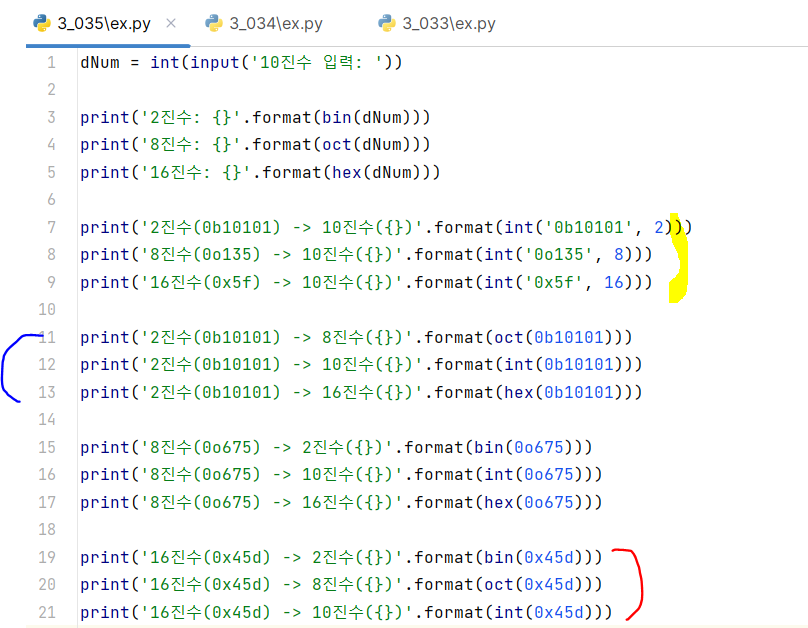Click hex(0o675) on line 17
Image resolution: width=808 pixels, height=628 pixels.
coord(533,502)
